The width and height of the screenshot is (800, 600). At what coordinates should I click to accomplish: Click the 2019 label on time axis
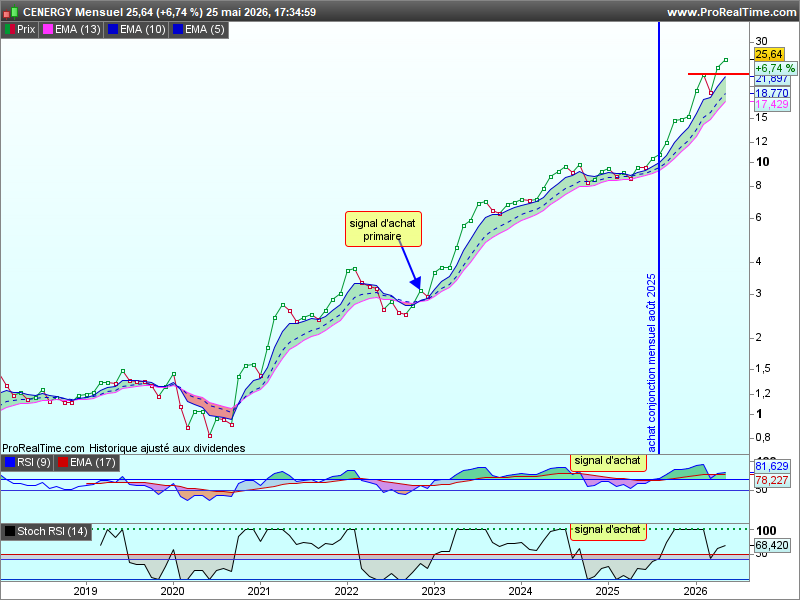click(86, 591)
